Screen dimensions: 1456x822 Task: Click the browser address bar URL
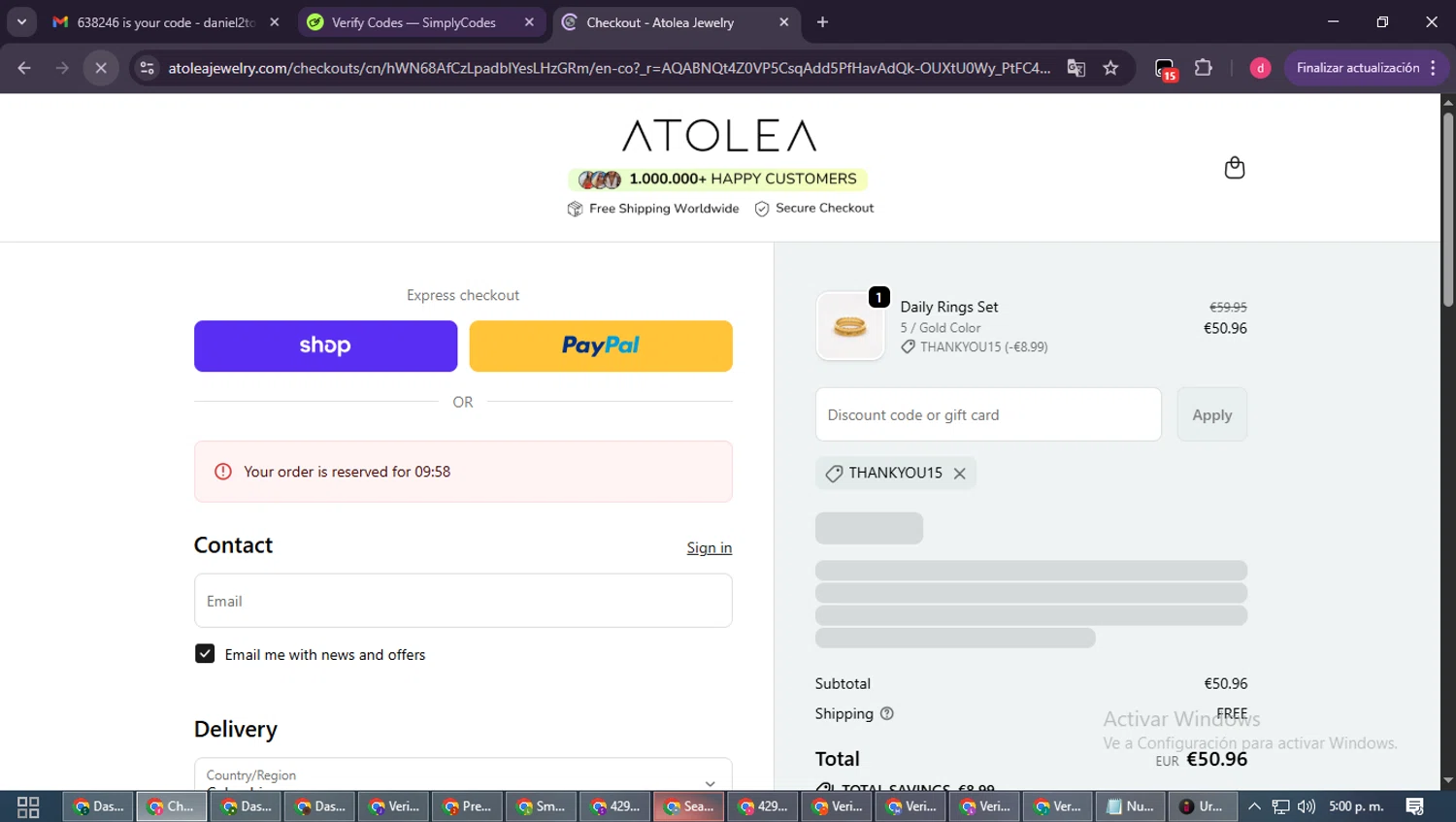pyautogui.click(x=609, y=68)
